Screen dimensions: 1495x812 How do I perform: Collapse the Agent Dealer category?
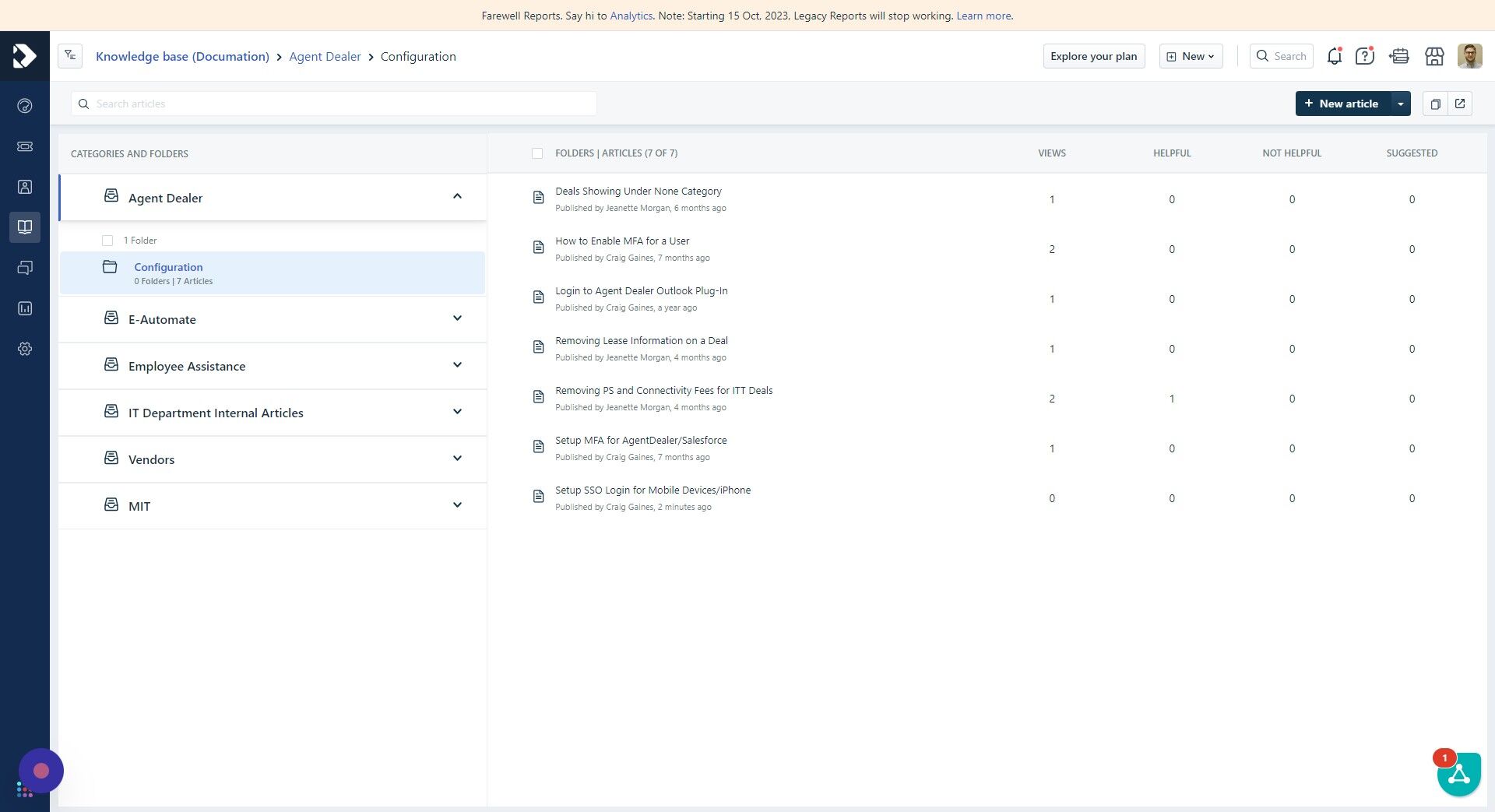tap(457, 196)
